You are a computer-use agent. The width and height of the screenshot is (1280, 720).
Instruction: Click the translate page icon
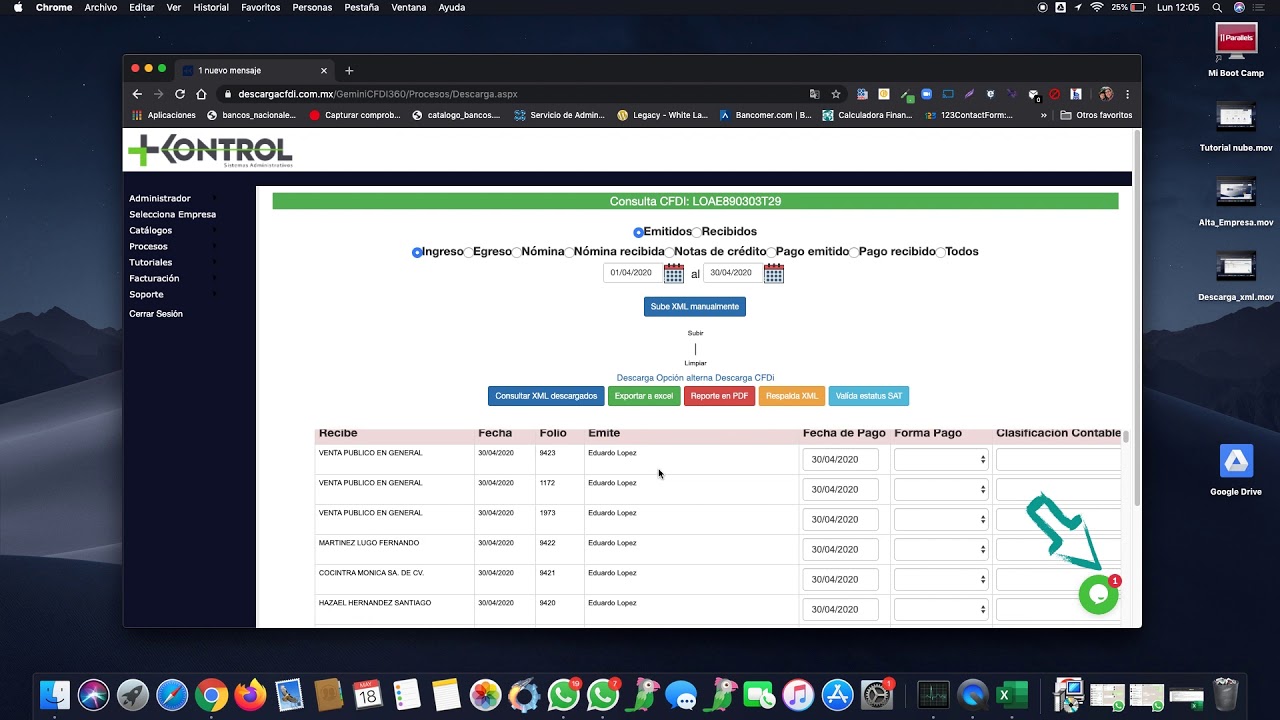click(x=815, y=94)
